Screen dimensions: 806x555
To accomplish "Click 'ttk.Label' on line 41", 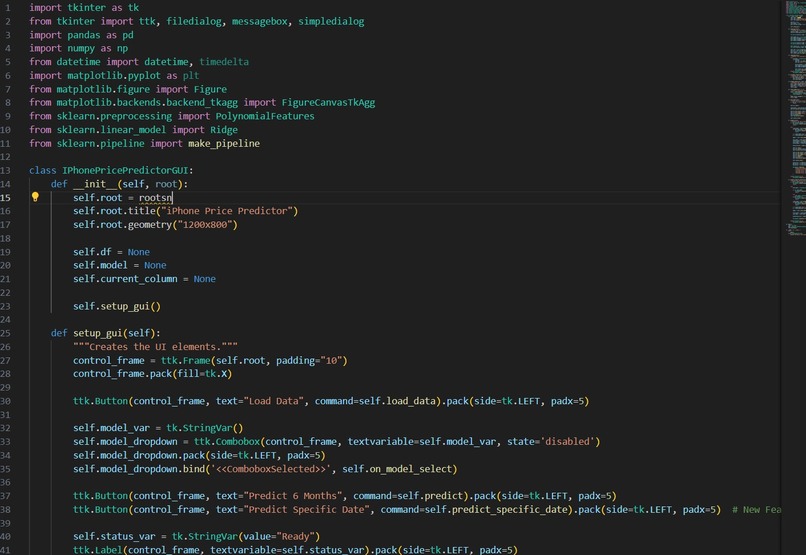I will pos(98,550).
